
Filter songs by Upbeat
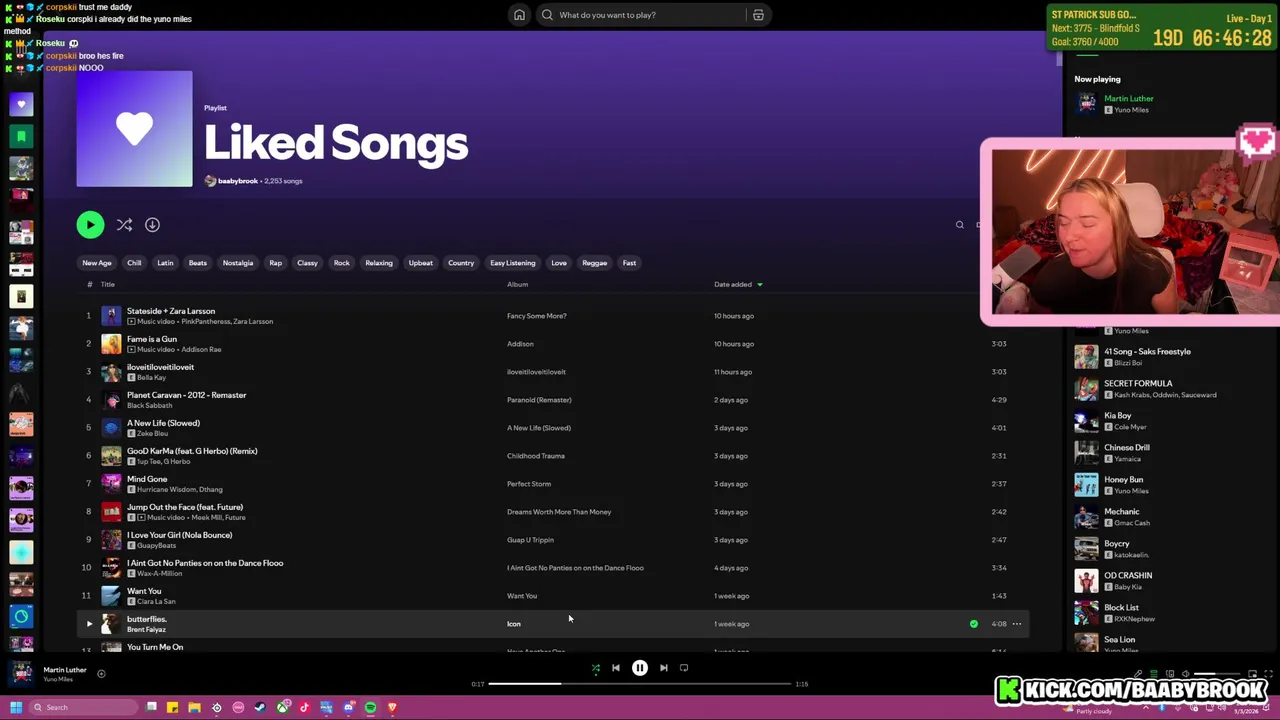point(421,263)
